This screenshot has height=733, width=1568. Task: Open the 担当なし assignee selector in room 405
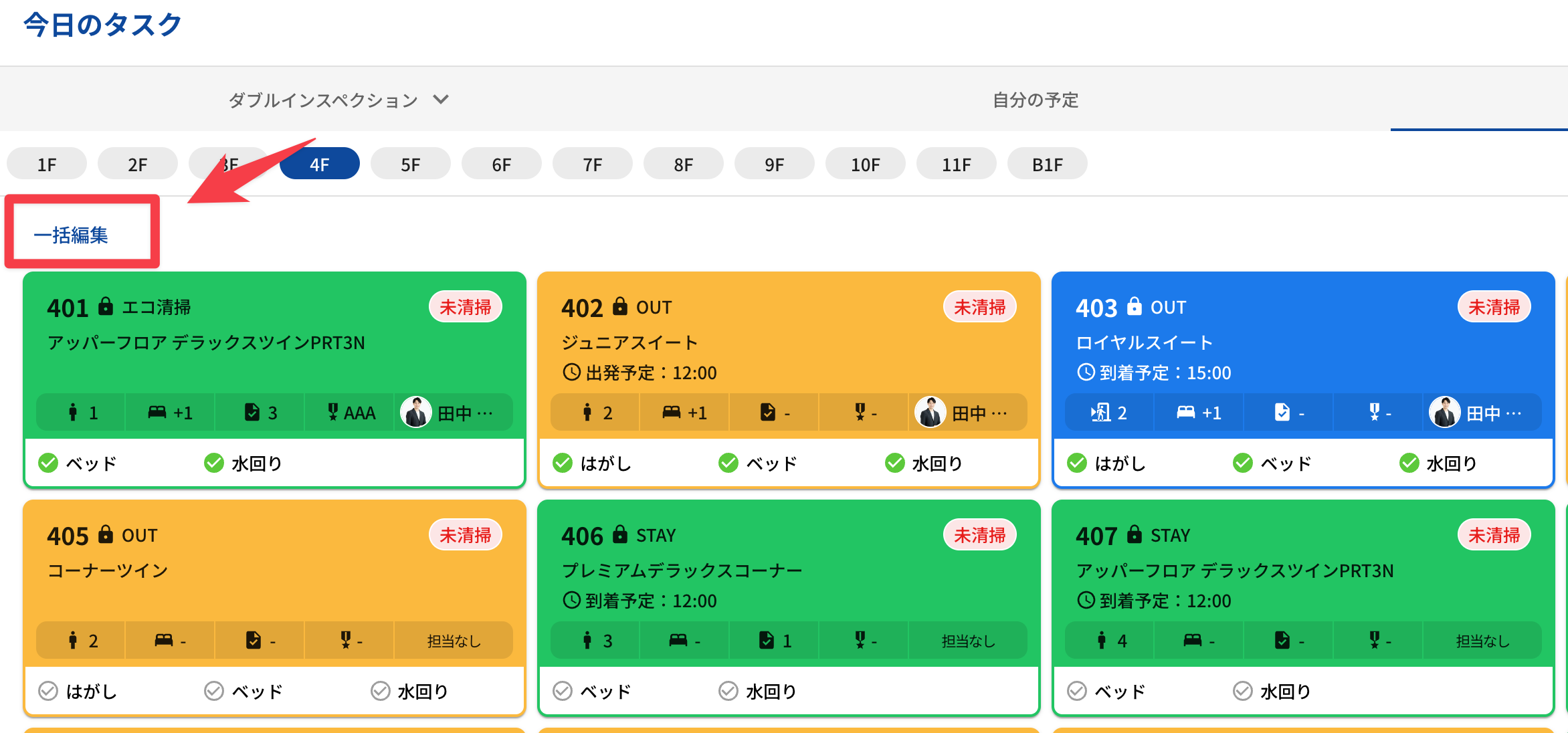[454, 640]
